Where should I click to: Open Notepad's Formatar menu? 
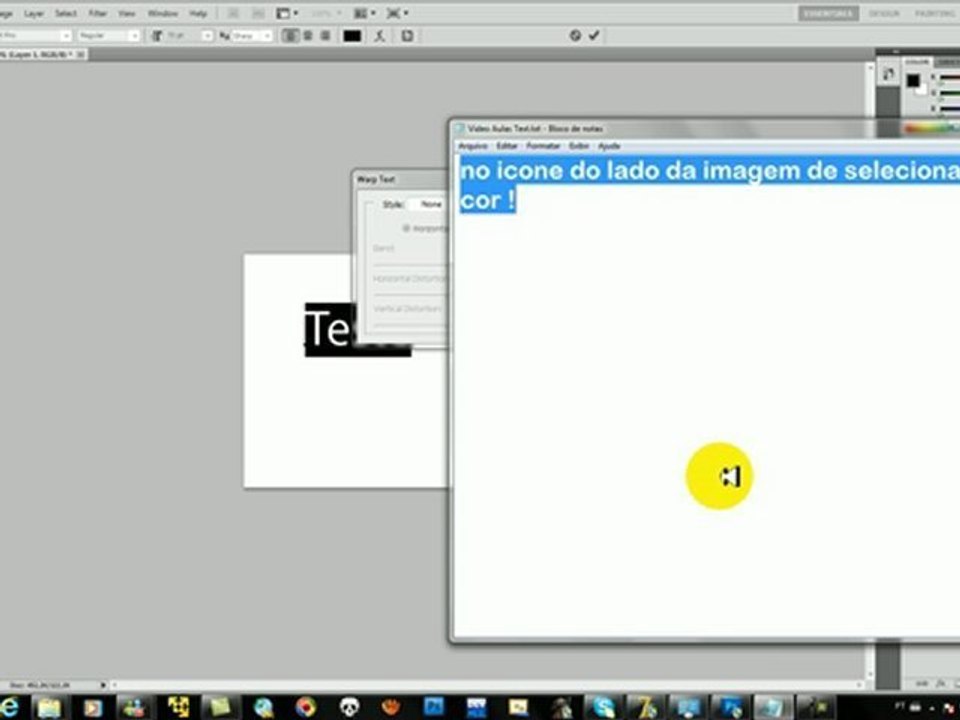pyautogui.click(x=543, y=146)
